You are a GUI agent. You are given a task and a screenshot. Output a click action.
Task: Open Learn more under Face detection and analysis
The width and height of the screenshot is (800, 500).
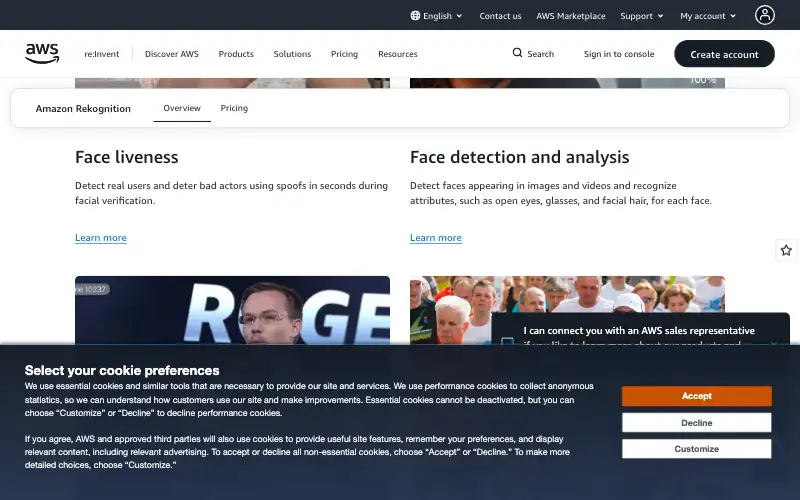(x=436, y=238)
